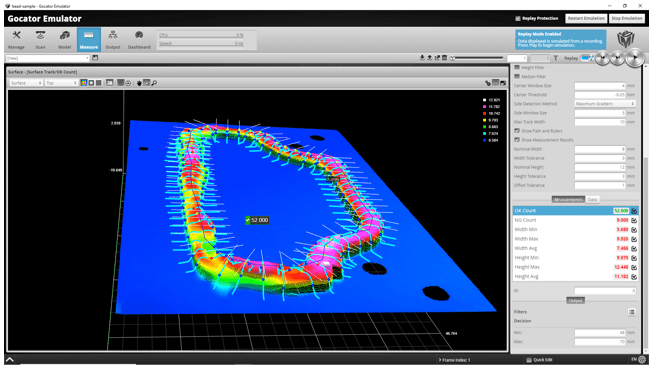Open the job name dropdown showing [new]

[x=48, y=58]
